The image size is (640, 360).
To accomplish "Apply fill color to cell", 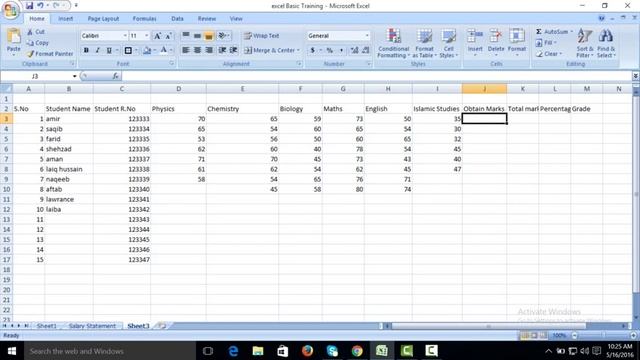I will coord(147,50).
